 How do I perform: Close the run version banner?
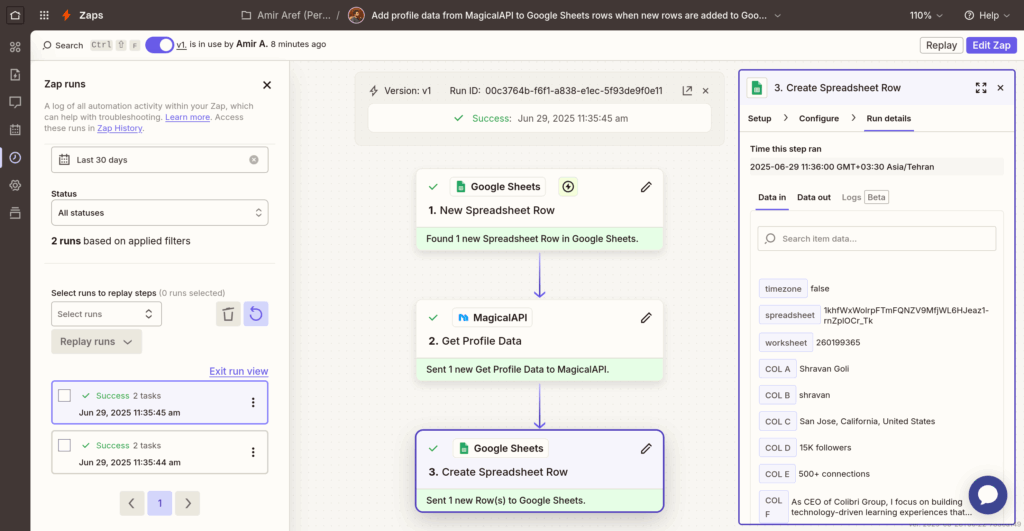[x=705, y=91]
